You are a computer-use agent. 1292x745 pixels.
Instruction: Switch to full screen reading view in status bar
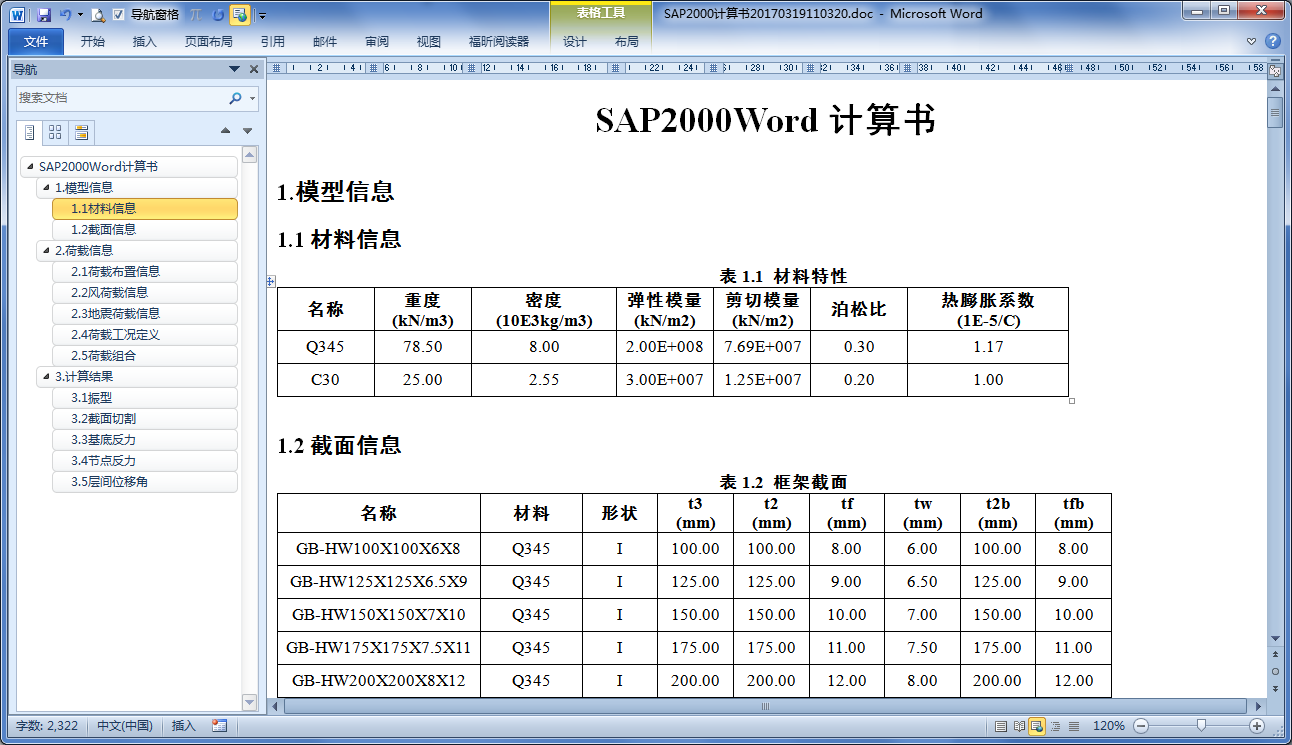1019,726
